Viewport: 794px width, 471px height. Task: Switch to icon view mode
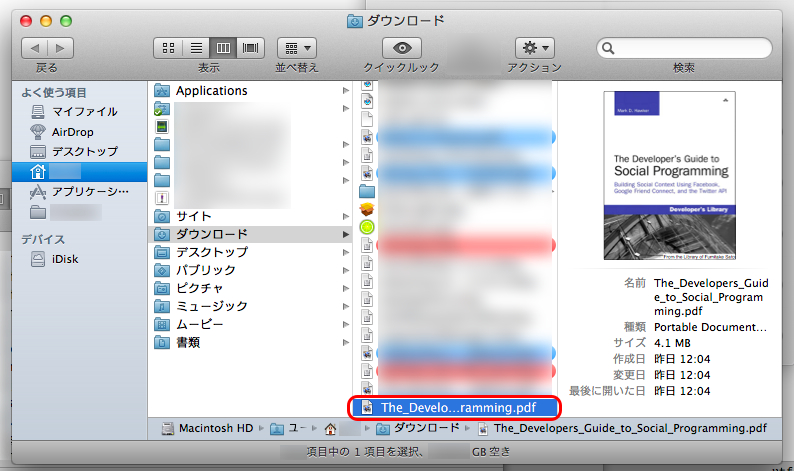[x=168, y=47]
